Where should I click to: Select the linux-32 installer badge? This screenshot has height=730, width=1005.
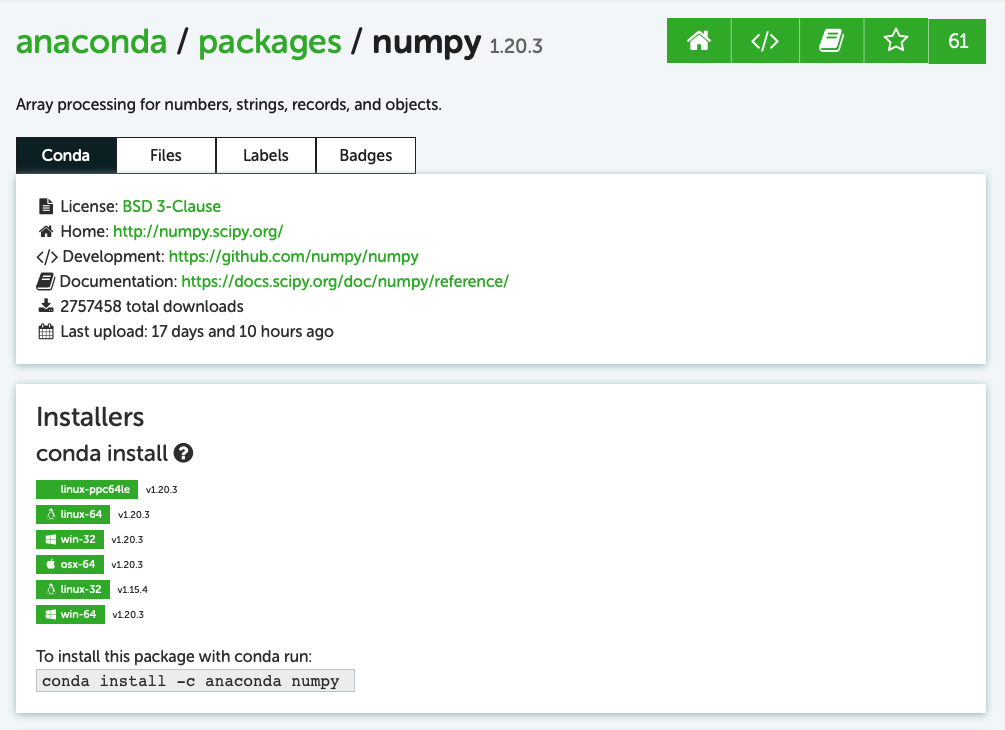tap(72, 589)
